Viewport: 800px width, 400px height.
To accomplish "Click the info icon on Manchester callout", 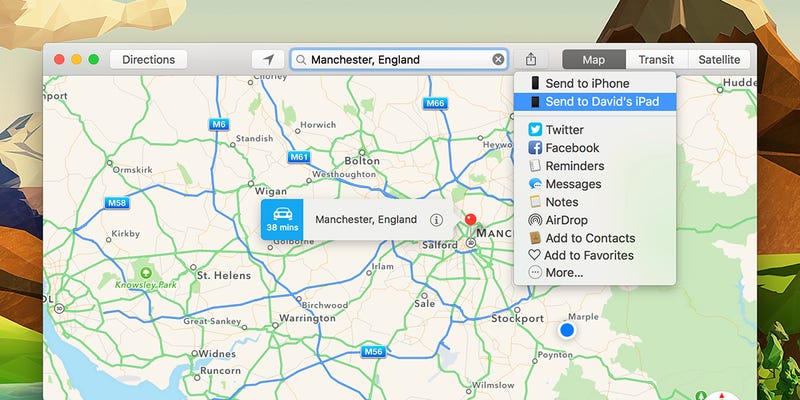I will click(436, 220).
